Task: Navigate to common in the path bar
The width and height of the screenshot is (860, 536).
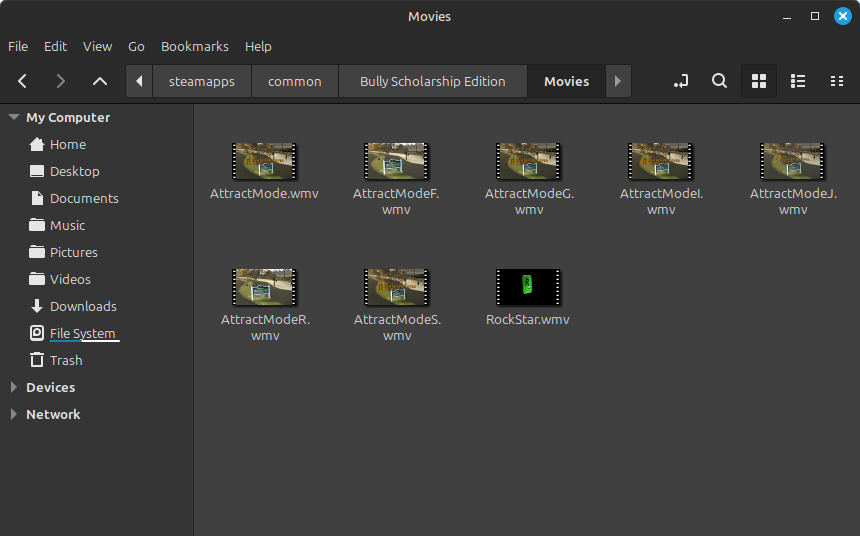Action: (x=295, y=81)
